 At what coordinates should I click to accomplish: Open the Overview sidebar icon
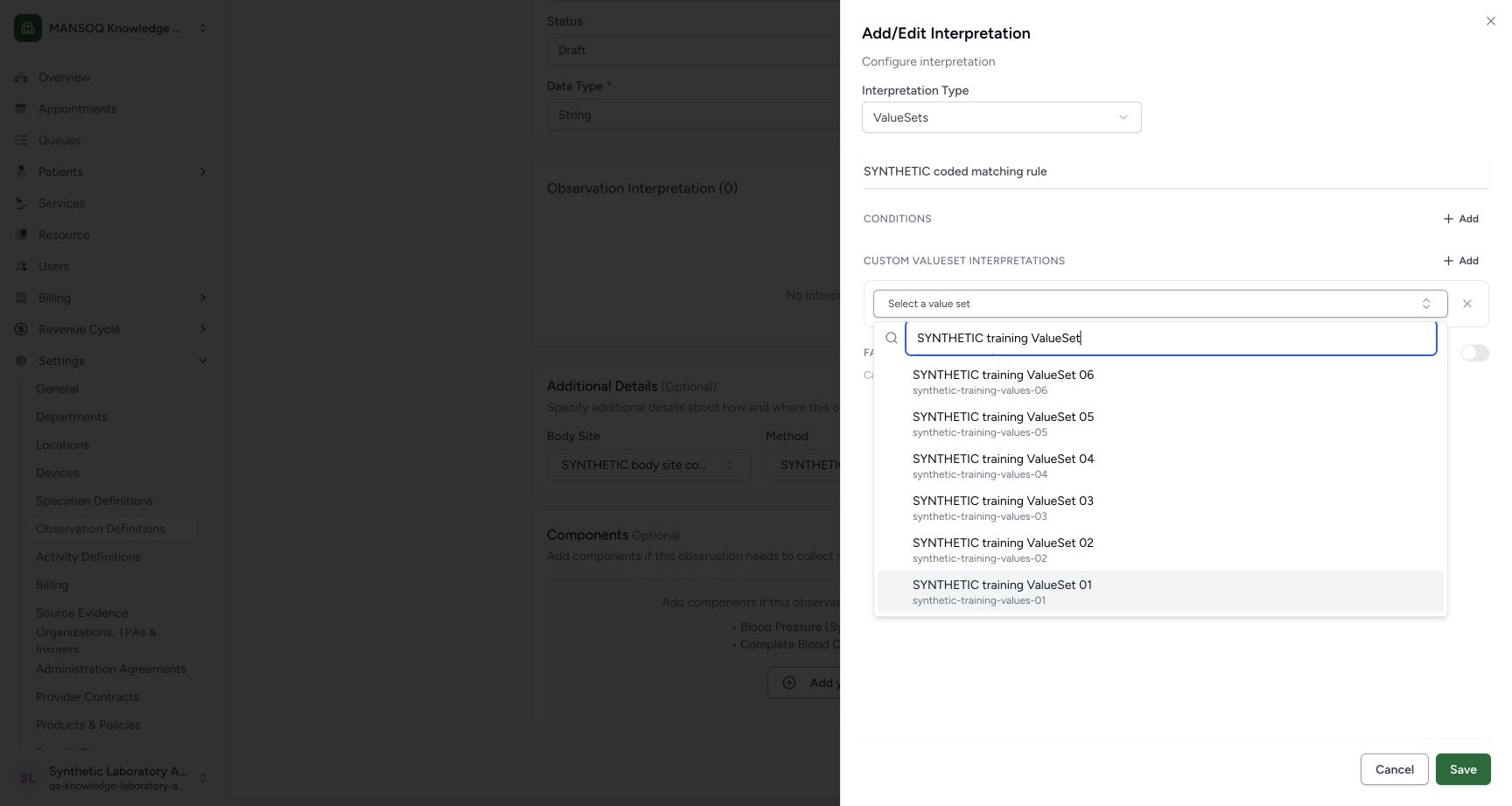[21, 77]
